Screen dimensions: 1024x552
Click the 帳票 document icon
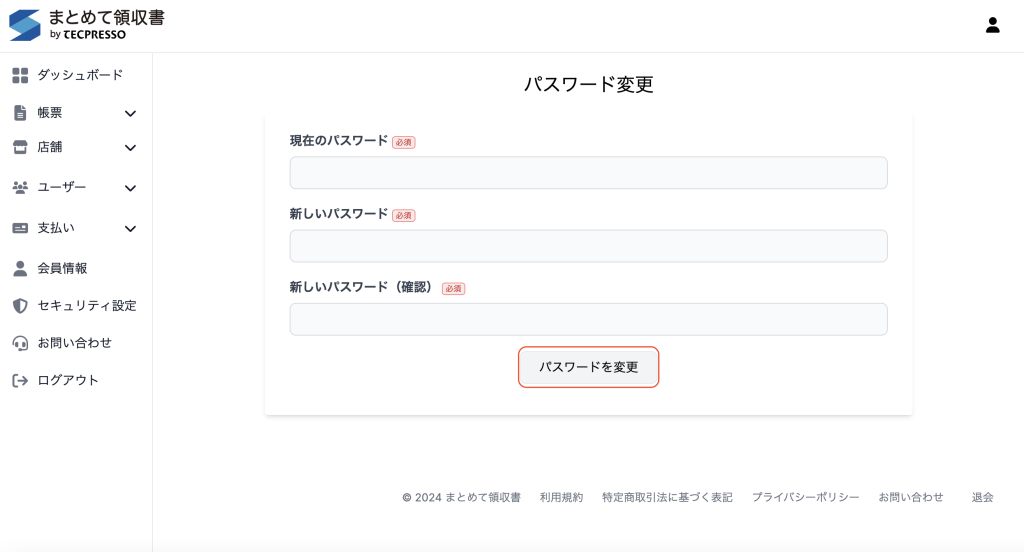click(20, 113)
